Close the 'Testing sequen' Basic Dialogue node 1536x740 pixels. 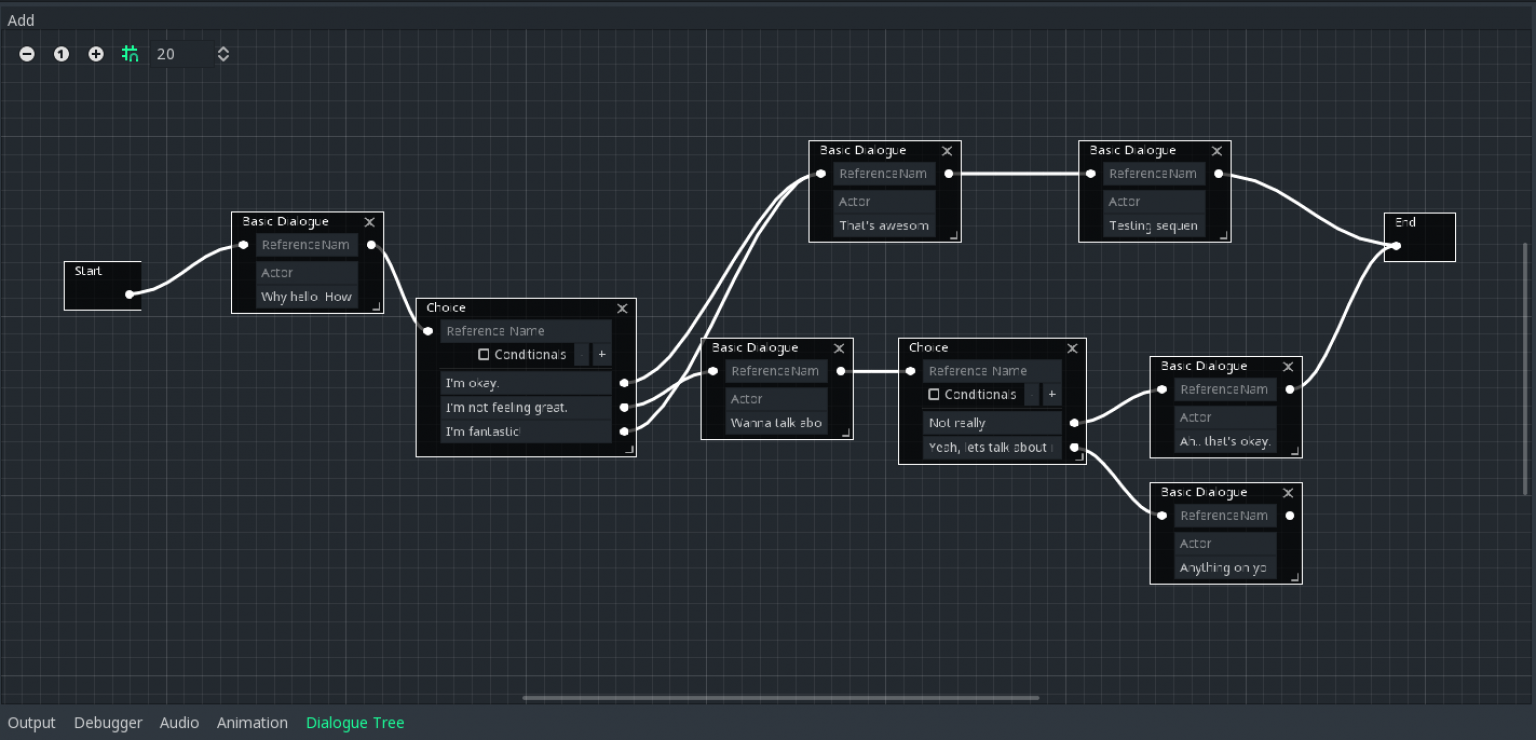(x=1217, y=151)
